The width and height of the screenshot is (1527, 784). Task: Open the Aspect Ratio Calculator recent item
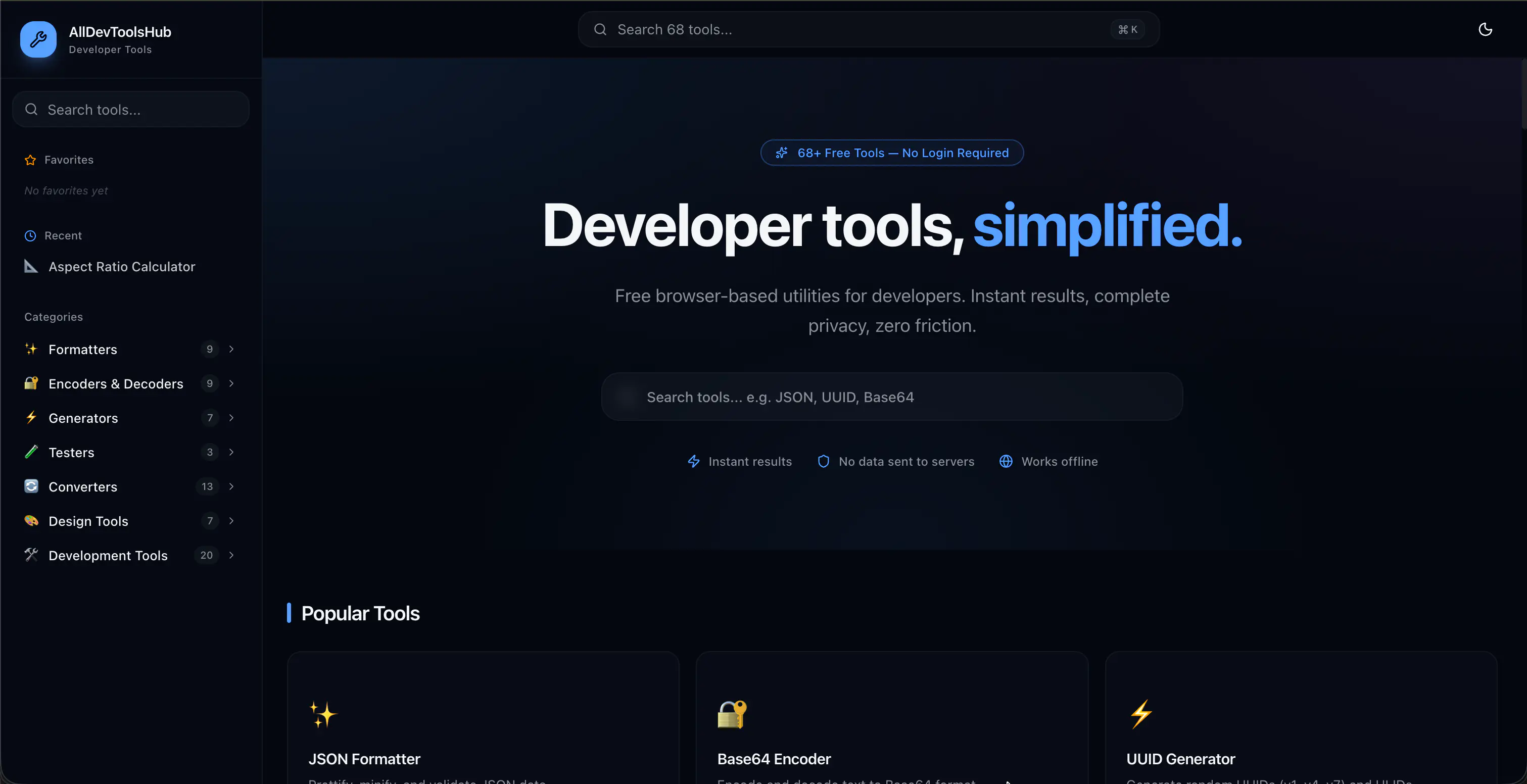point(121,267)
